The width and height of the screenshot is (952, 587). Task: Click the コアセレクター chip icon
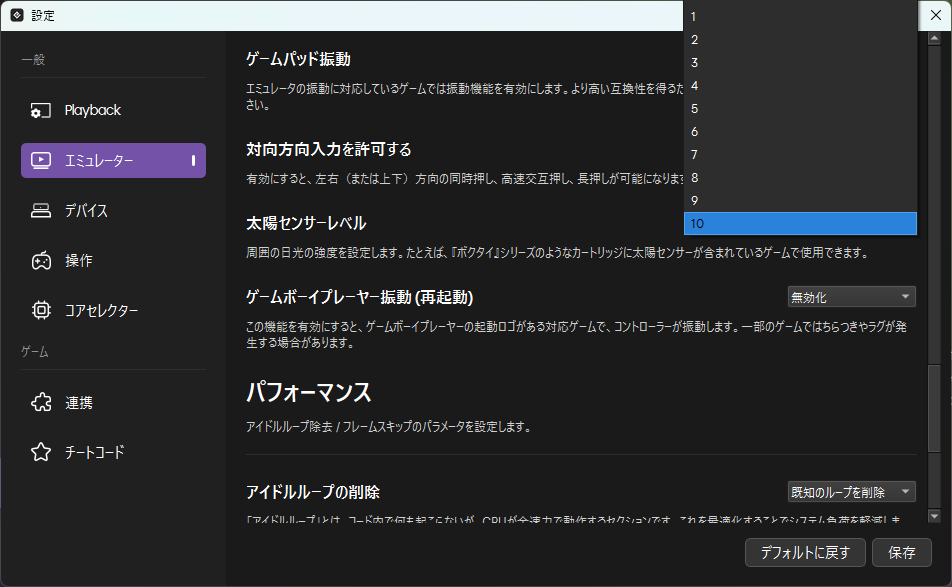pyautogui.click(x=41, y=311)
